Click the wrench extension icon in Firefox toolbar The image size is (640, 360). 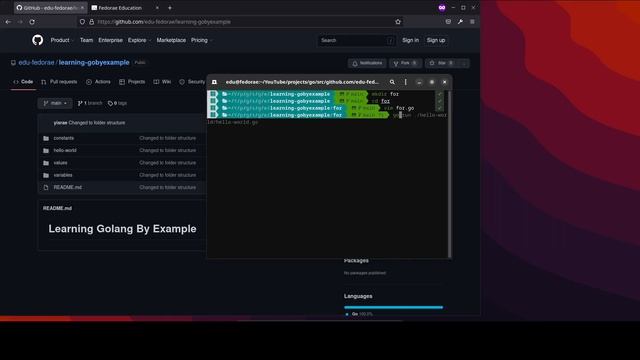[x=460, y=22]
